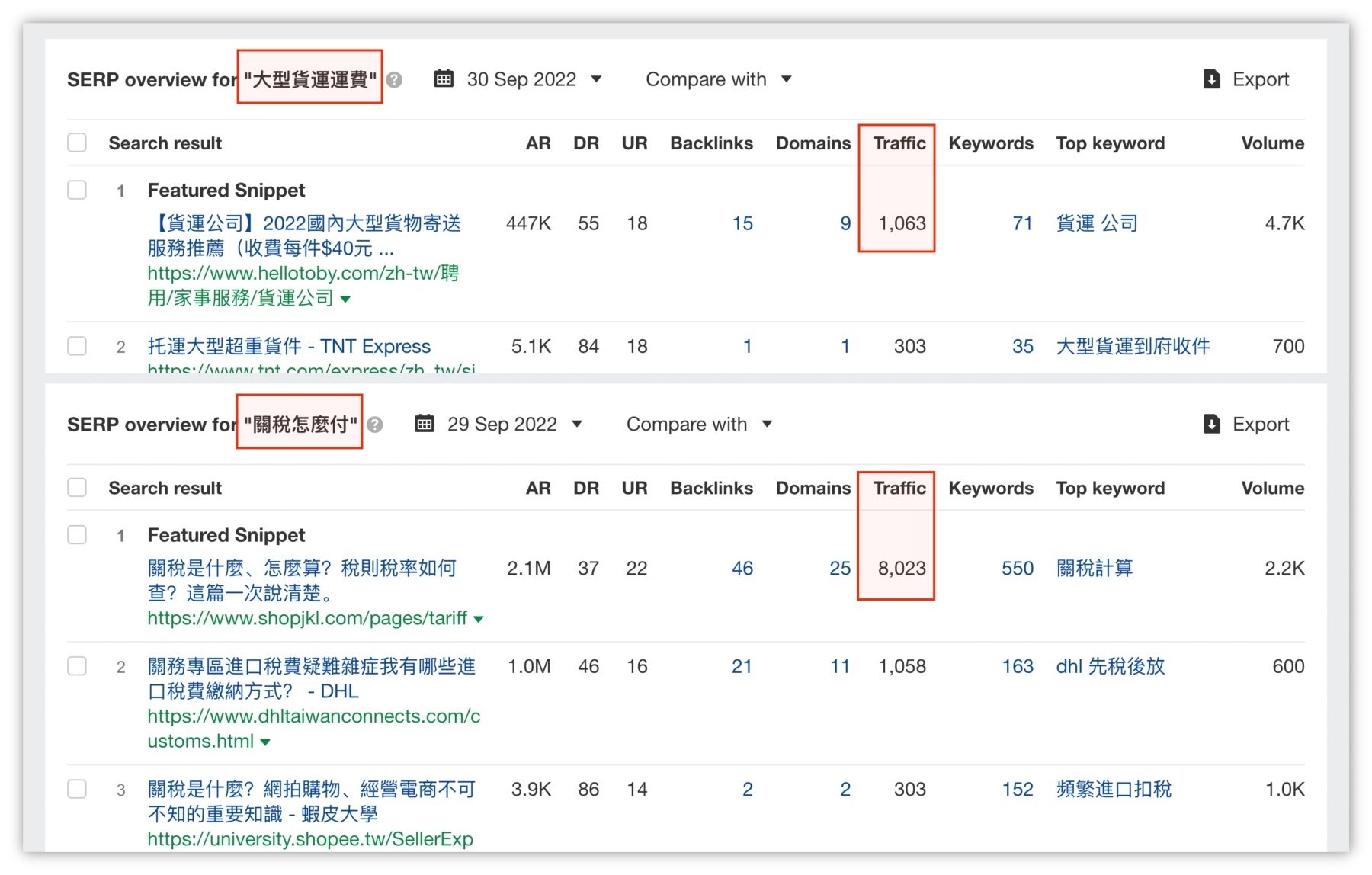The image size is (1372, 875).
Task: Click the Export download icon for 關稅怎麼付 overview
Action: [x=1212, y=424]
